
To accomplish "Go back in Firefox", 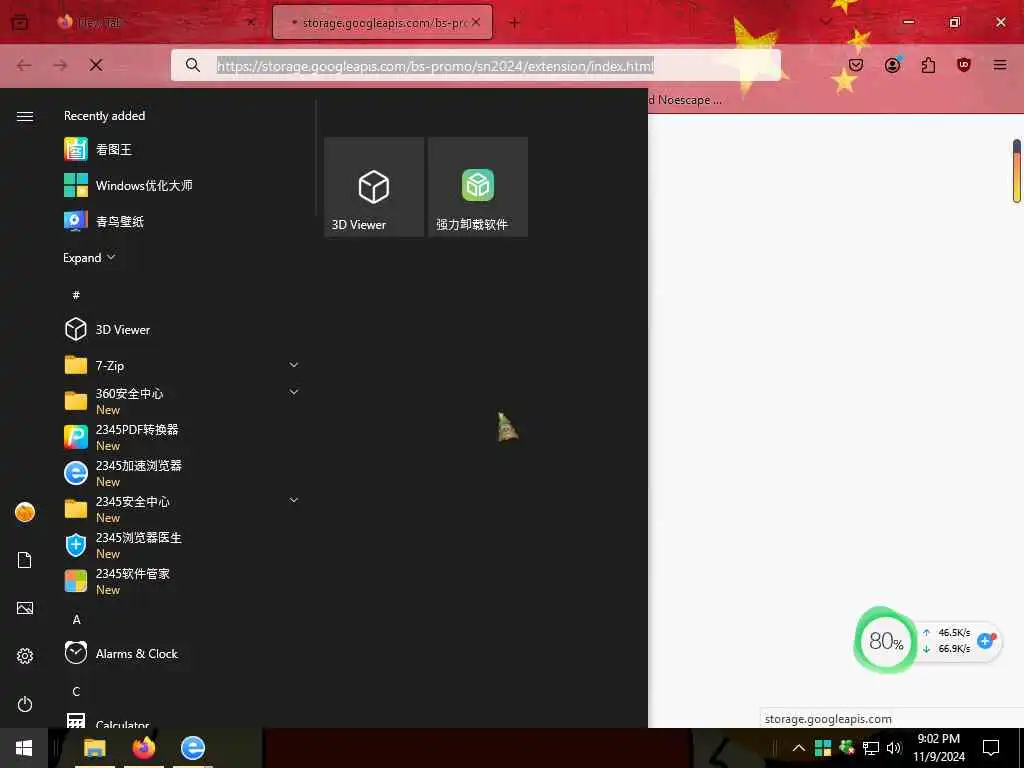I will (x=24, y=65).
